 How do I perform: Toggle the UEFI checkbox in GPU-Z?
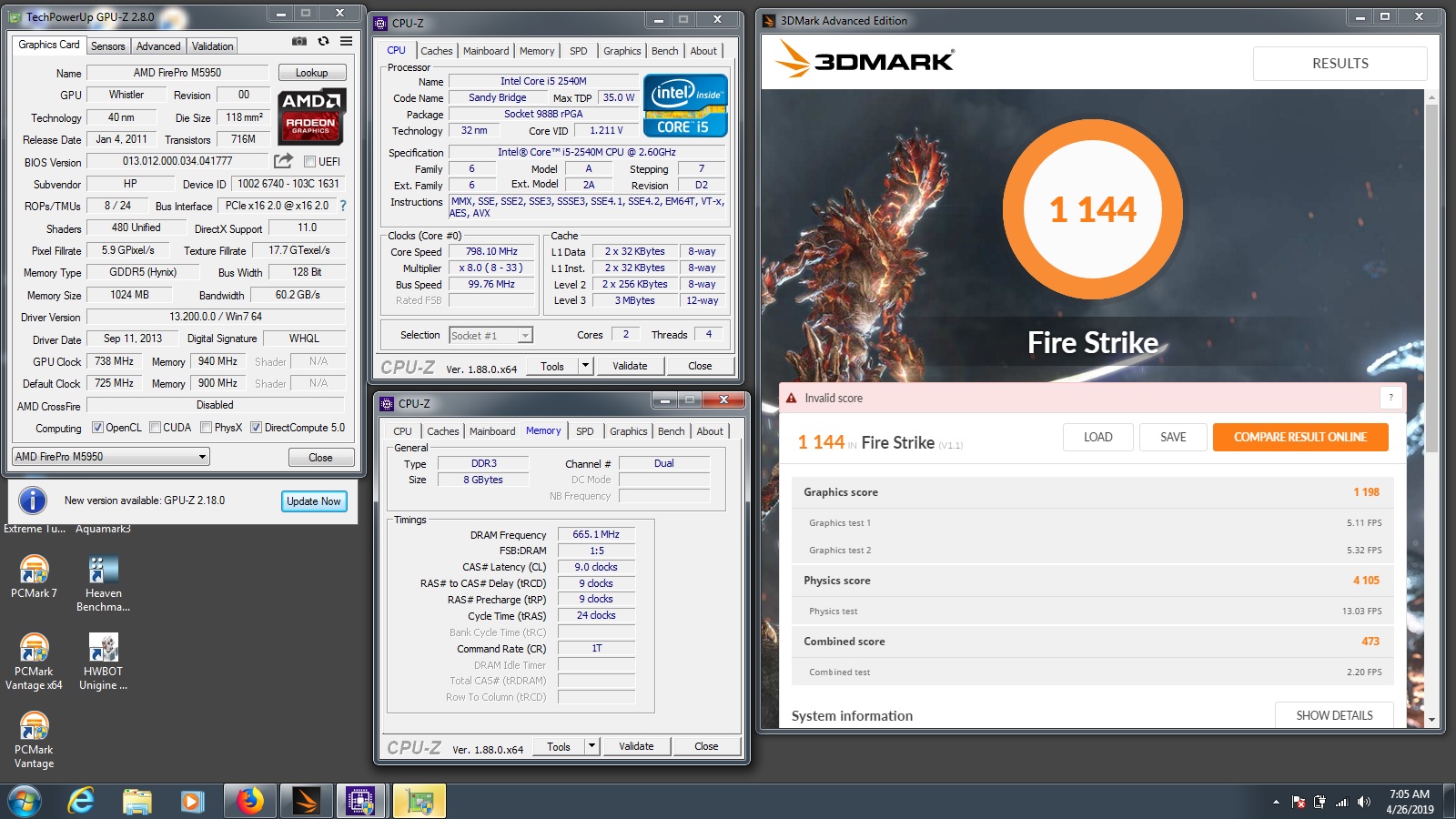point(309,162)
